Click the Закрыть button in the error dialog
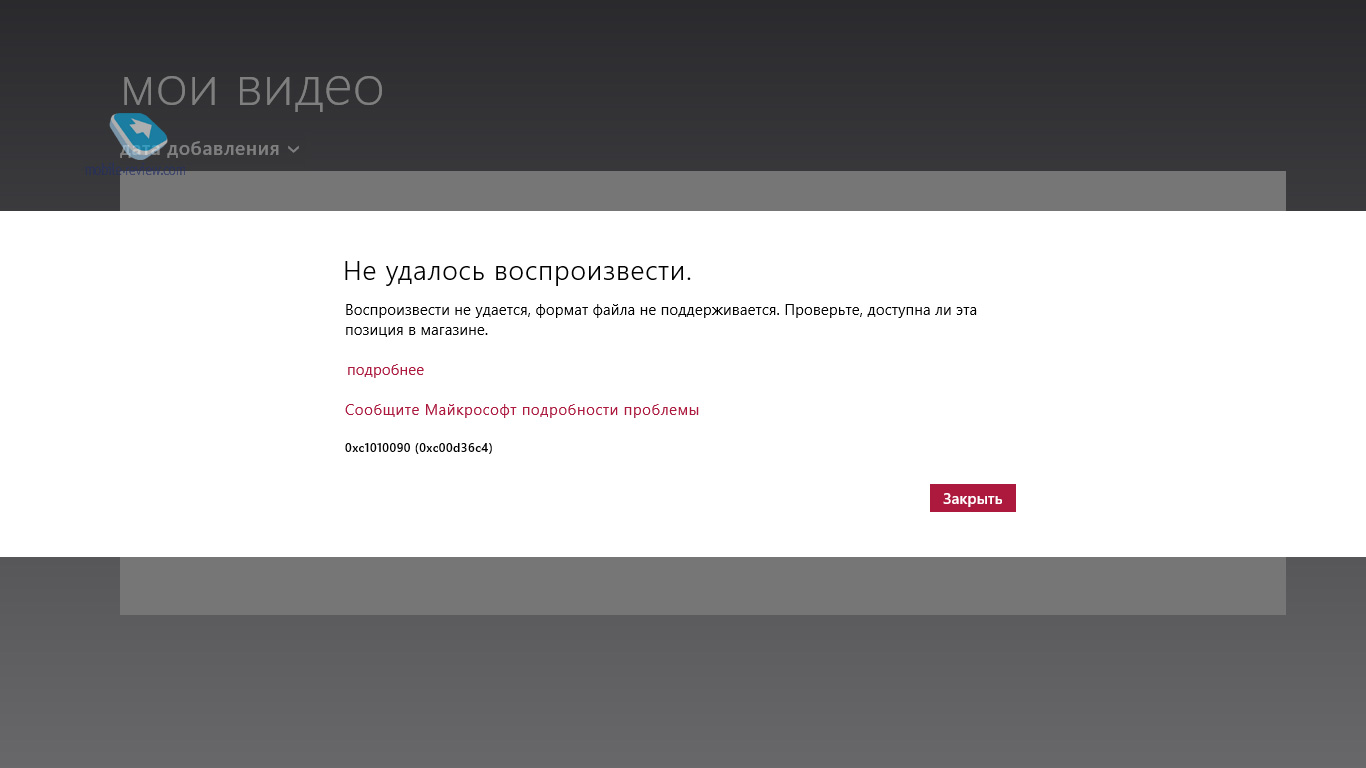The height and width of the screenshot is (768, 1366). click(x=972, y=498)
